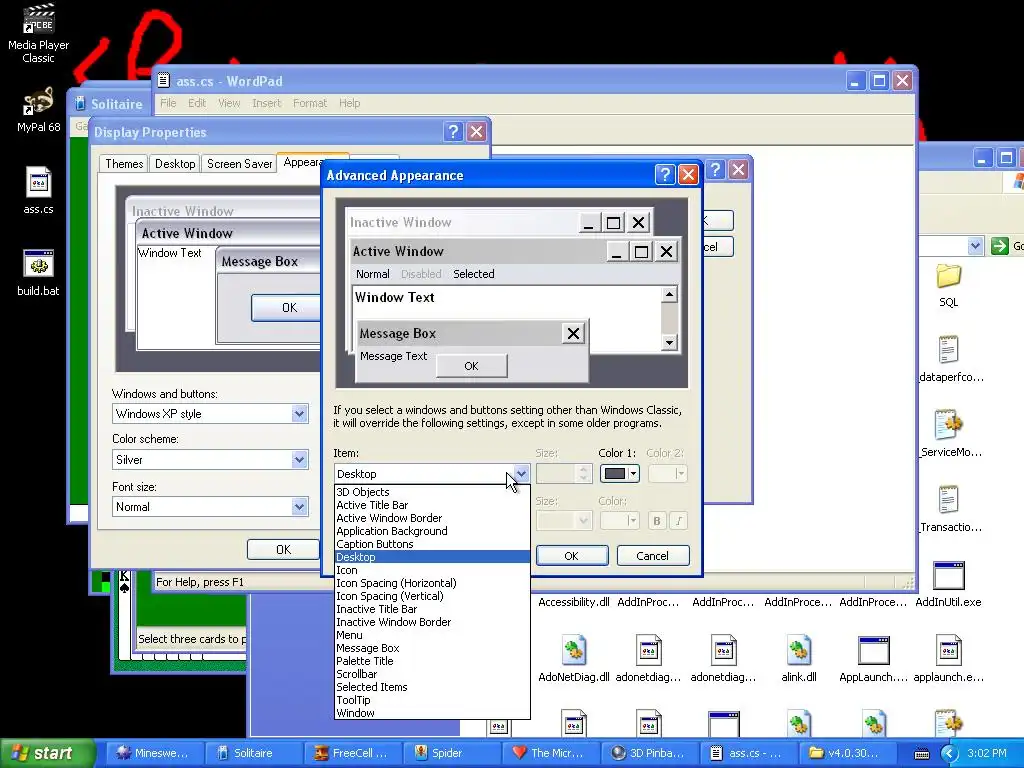Open the Font size Normal dropdown
Image resolution: width=1024 pixels, height=768 pixels.
pyautogui.click(x=299, y=507)
